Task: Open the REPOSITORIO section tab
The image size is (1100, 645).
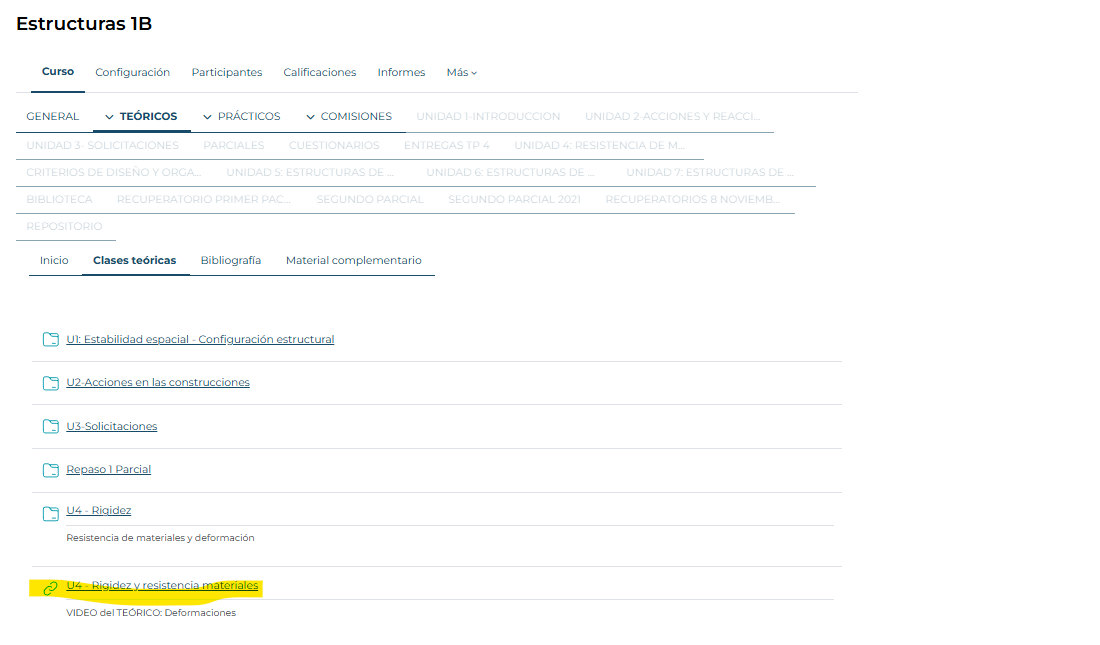Action: coord(64,226)
